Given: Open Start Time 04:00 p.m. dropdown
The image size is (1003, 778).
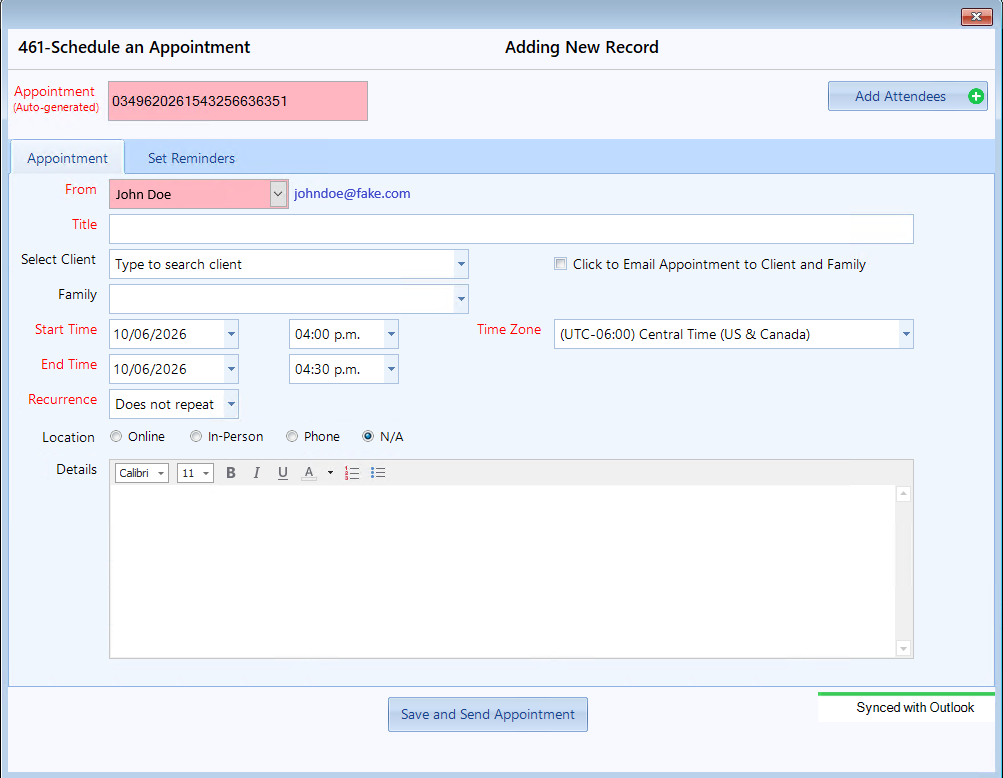Looking at the screenshot, I should pos(391,334).
